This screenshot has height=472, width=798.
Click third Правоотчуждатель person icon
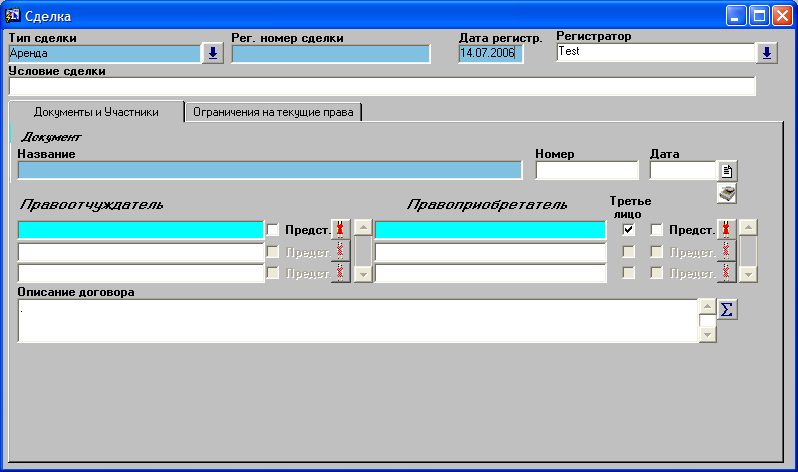[340, 272]
